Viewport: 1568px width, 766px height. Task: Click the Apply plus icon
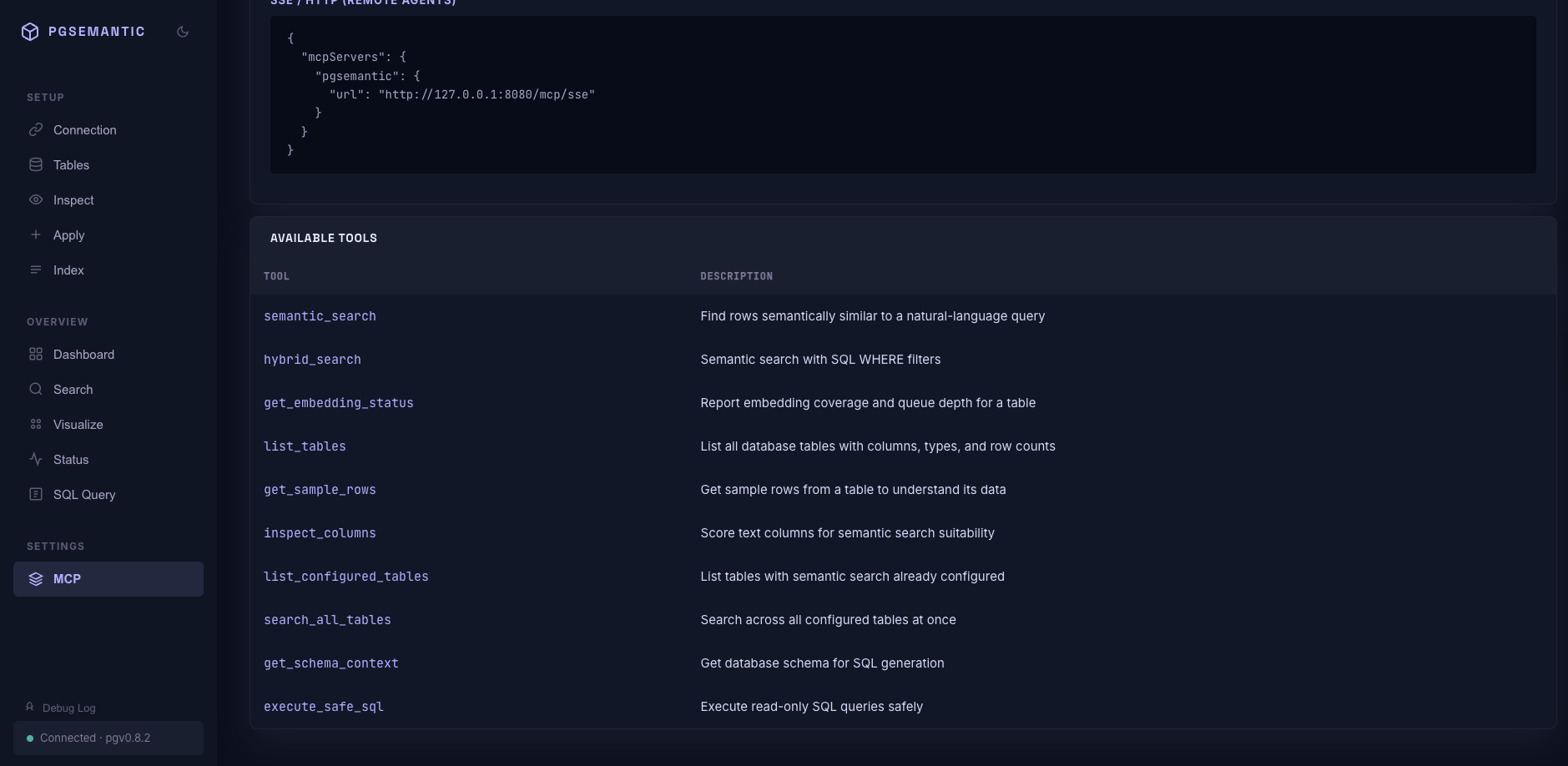click(36, 234)
